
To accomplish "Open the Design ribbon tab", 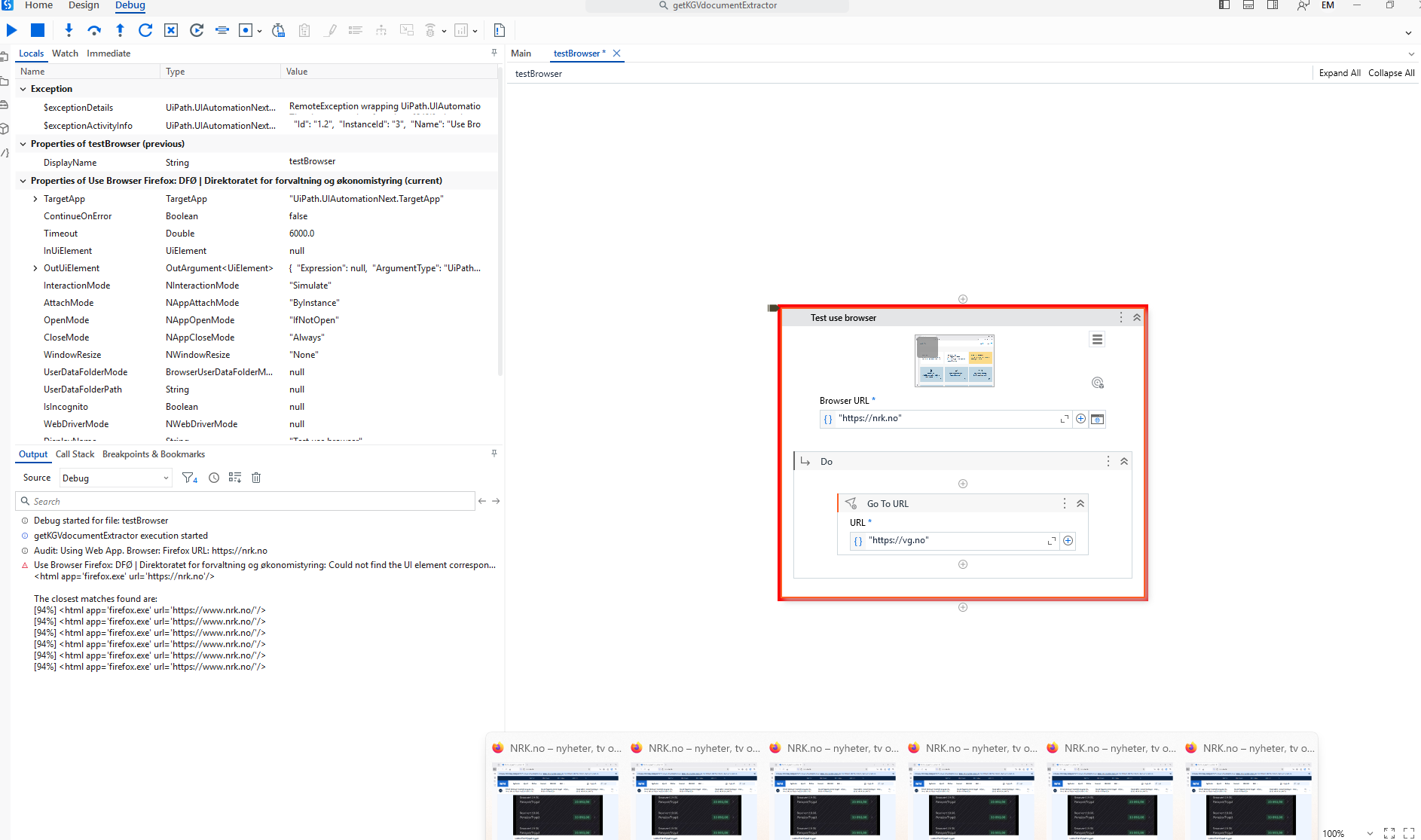I will [84, 5].
